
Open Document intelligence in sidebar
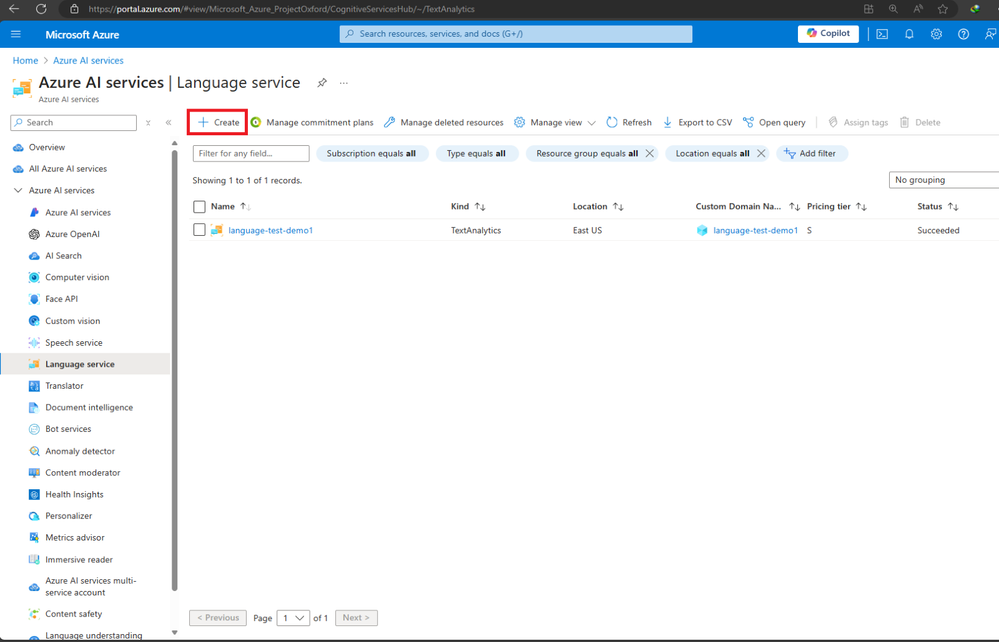pos(89,408)
